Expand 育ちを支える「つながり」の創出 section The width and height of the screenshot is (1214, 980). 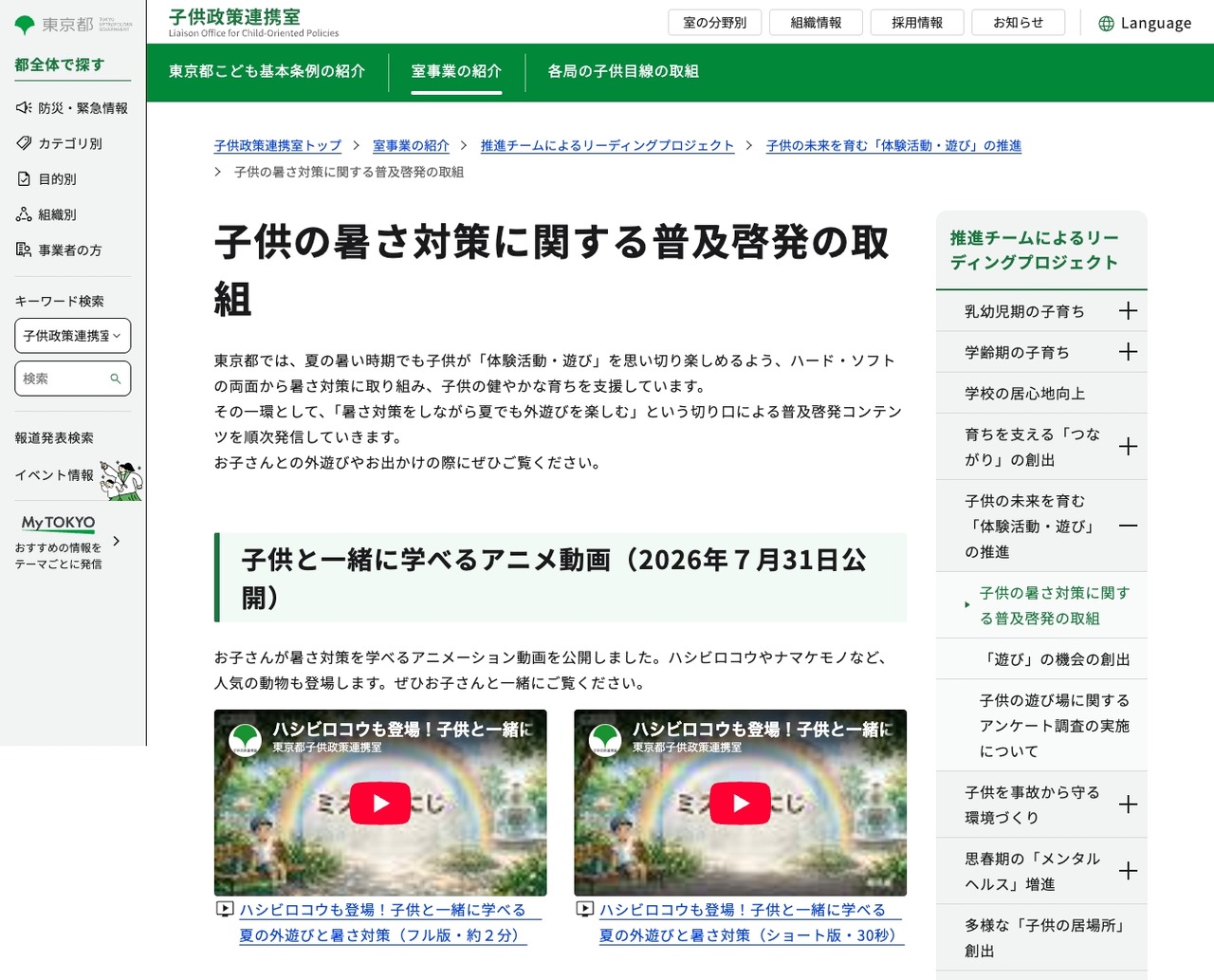(x=1128, y=447)
